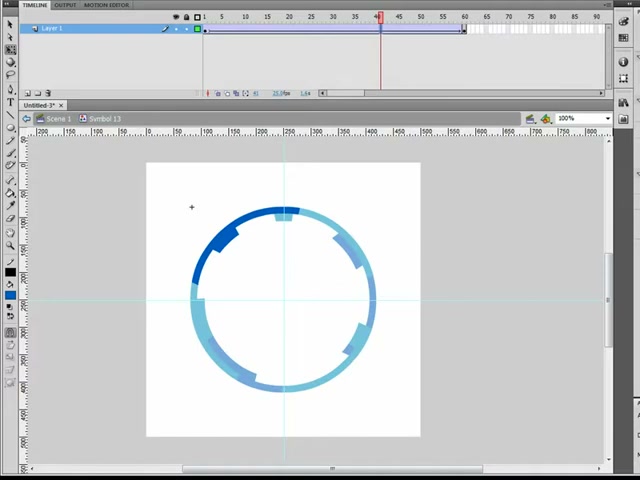Image resolution: width=640 pixels, height=480 pixels.
Task: Toggle show or hide all layers eye
Action: [176, 17]
